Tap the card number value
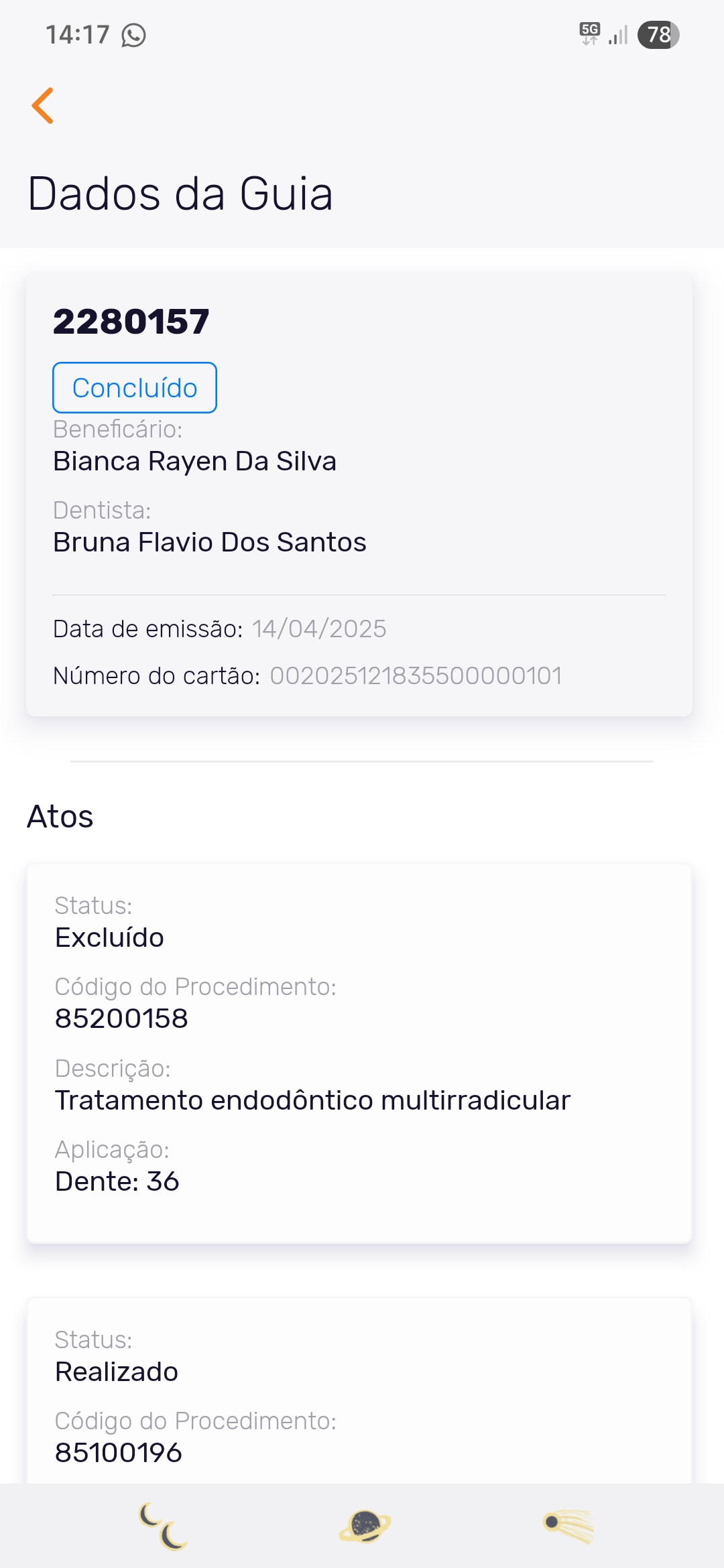The width and height of the screenshot is (724, 1568). 416,676
